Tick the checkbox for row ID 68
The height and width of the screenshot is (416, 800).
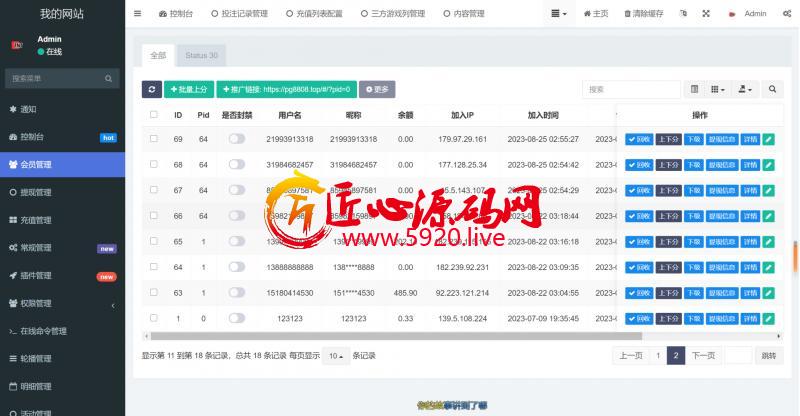pos(154,164)
